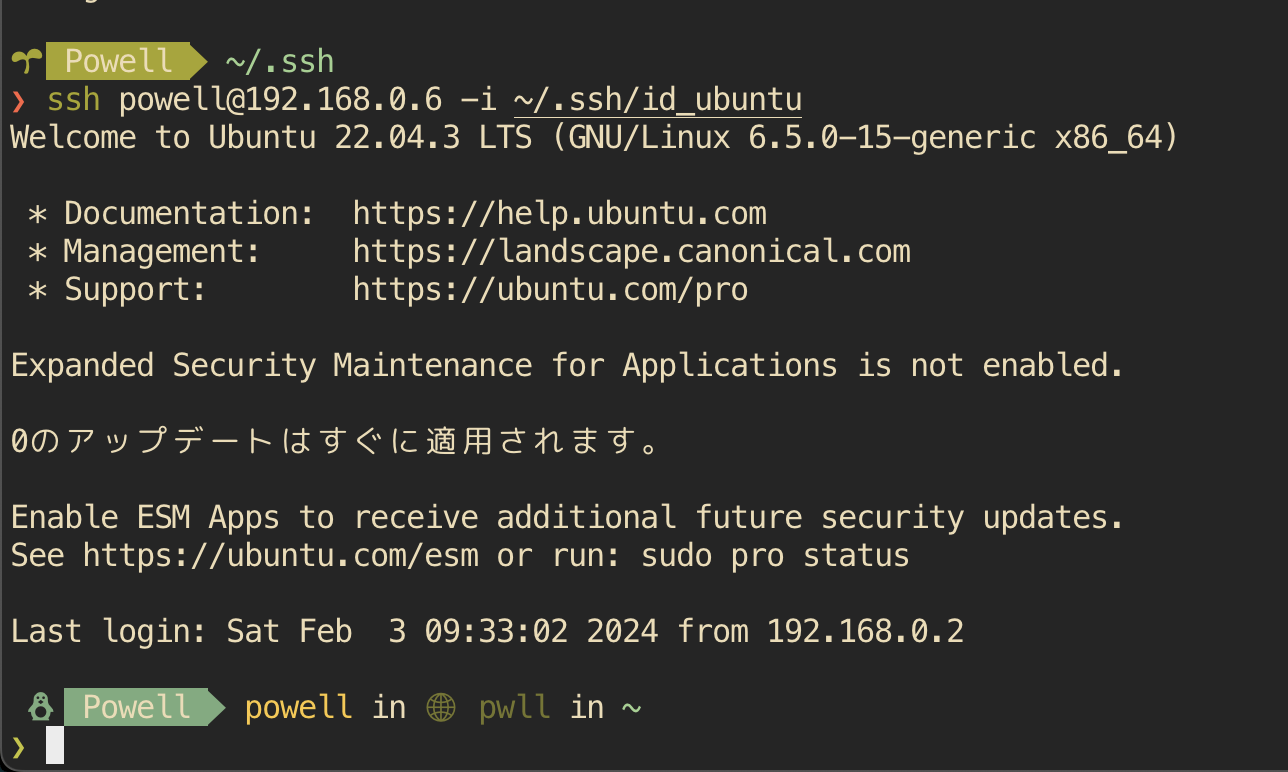Click the Tux penguin icon in the prompt
1288x772 pixels.
[x=41, y=707]
